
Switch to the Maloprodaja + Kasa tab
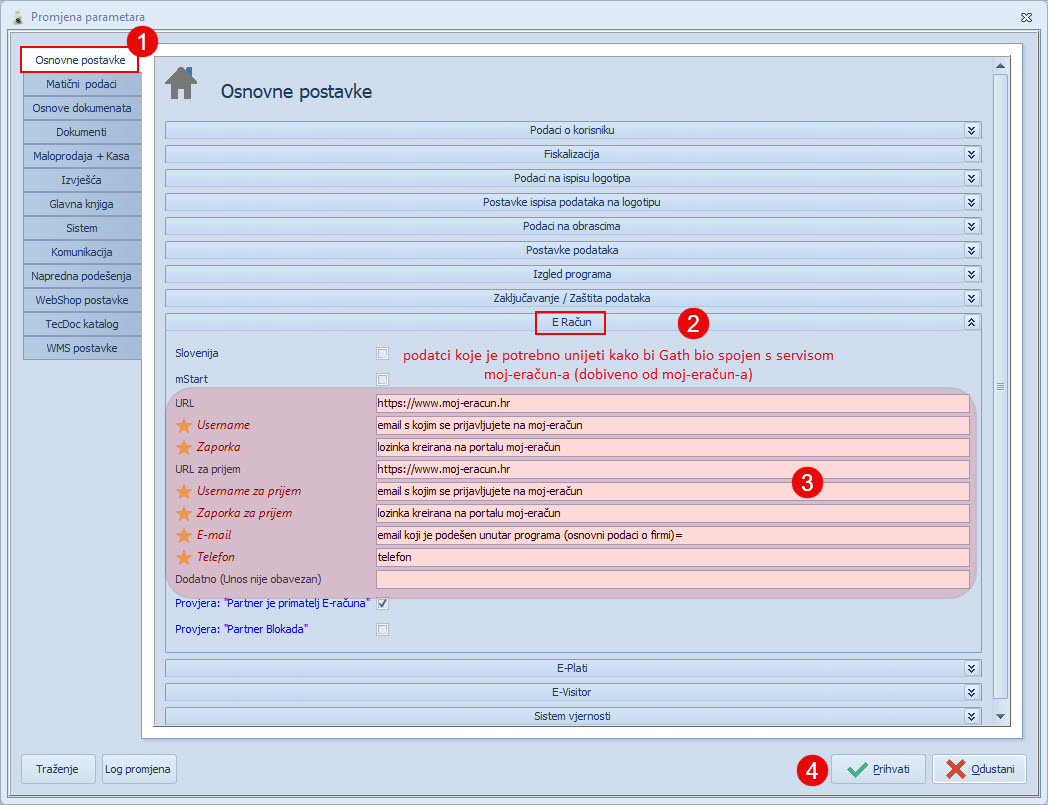(81, 156)
